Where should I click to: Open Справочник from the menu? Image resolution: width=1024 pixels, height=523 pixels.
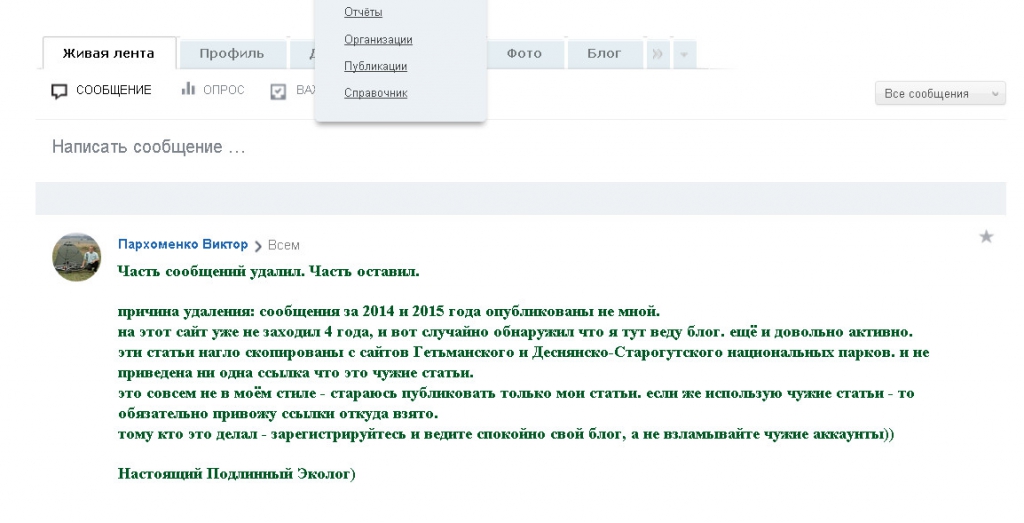(x=375, y=93)
